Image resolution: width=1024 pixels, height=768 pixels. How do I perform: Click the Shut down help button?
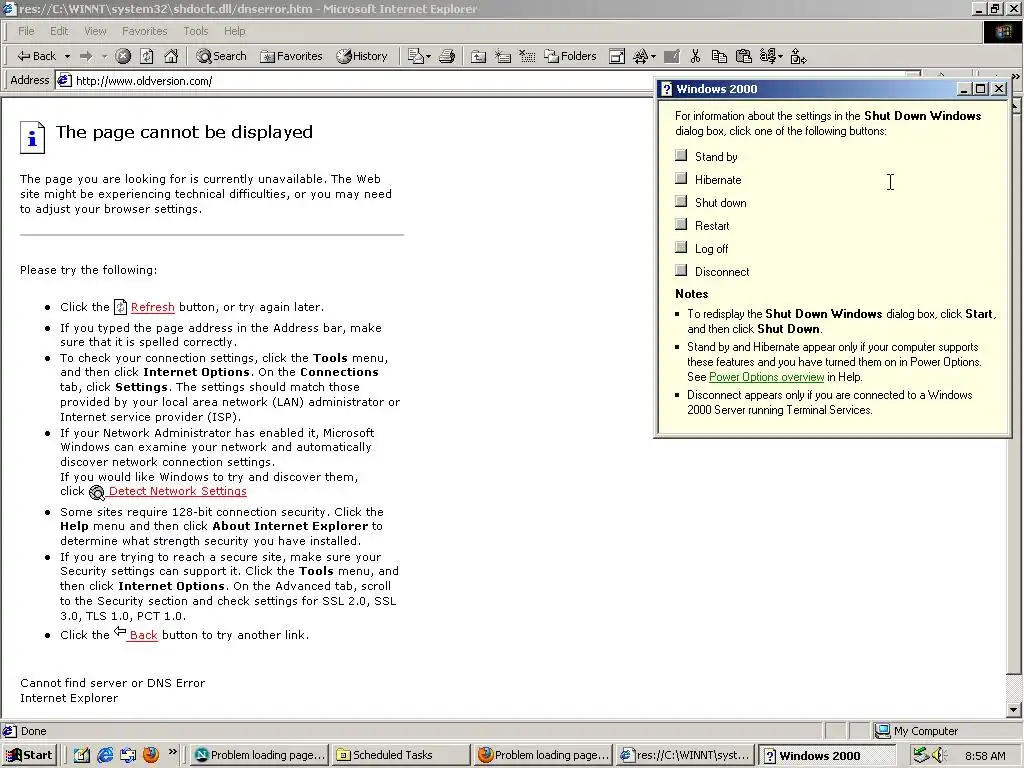click(x=681, y=201)
